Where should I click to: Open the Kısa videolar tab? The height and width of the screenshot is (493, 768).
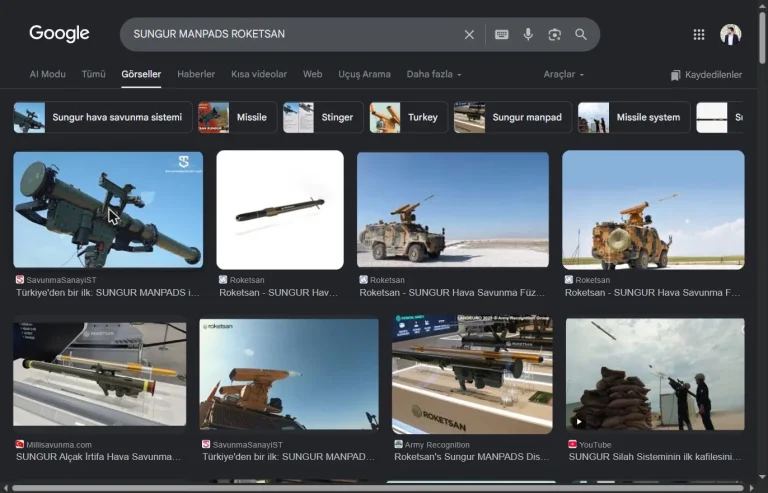(259, 74)
